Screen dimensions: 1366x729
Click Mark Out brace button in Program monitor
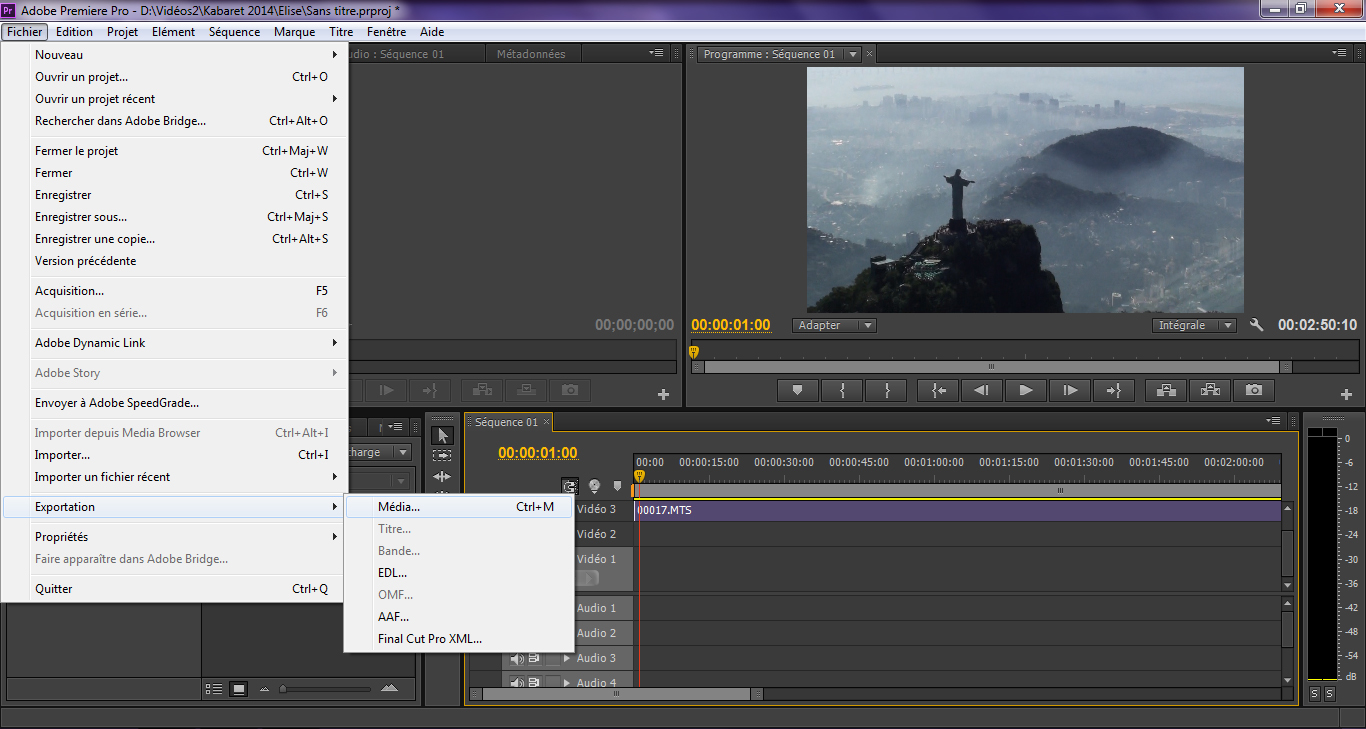[886, 390]
